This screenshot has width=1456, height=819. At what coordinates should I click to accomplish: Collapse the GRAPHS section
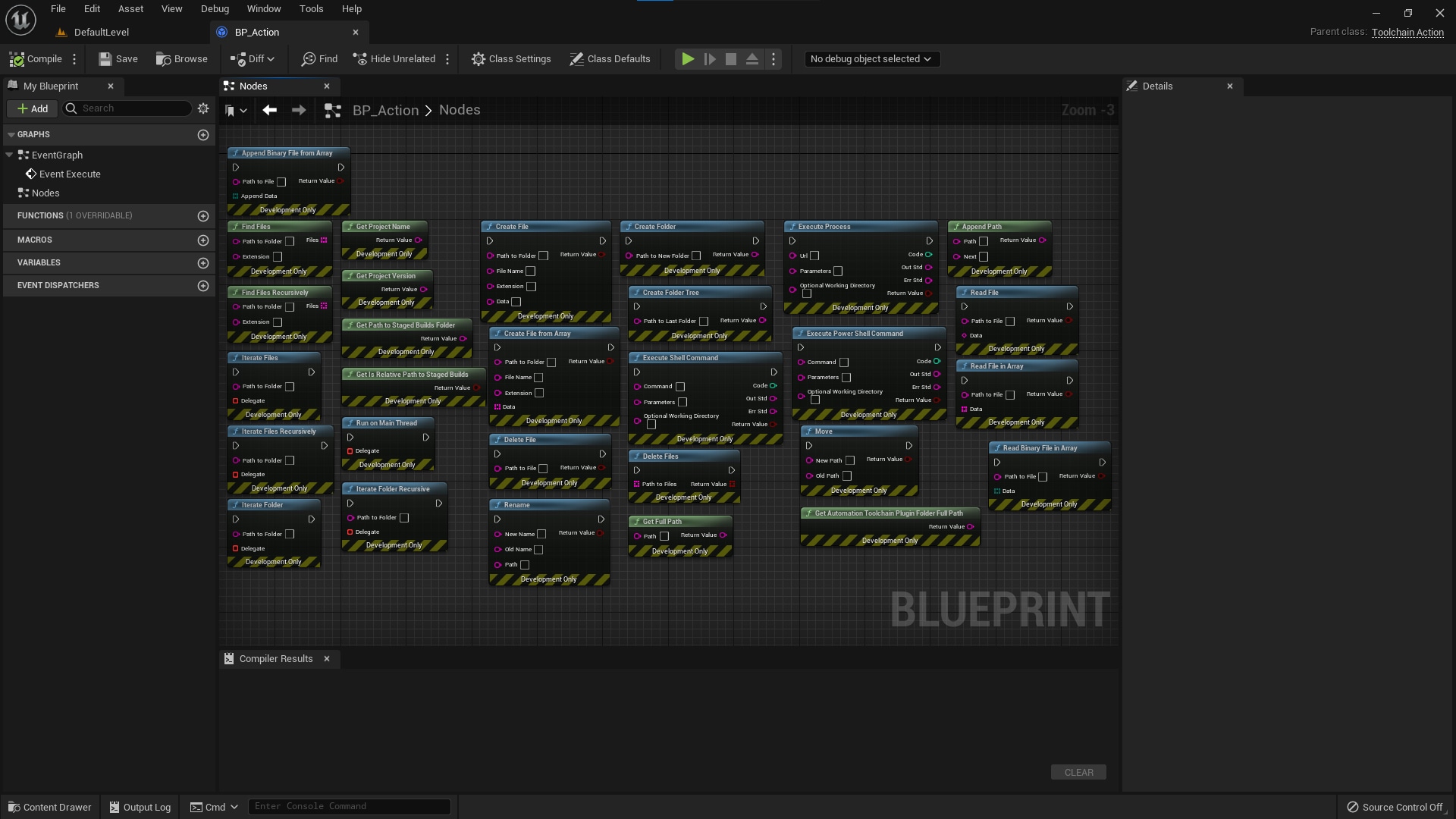(x=11, y=135)
